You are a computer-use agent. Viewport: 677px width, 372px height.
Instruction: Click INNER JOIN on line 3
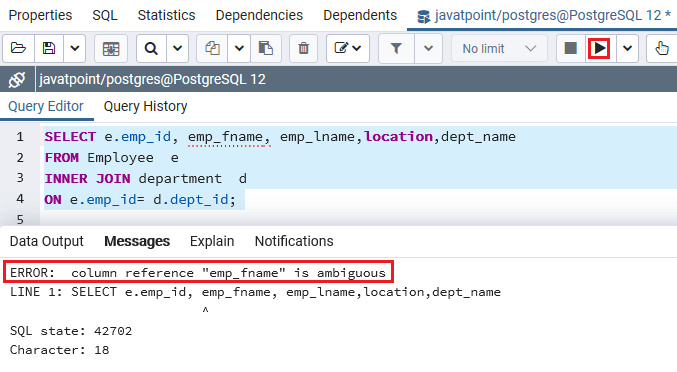(88, 178)
